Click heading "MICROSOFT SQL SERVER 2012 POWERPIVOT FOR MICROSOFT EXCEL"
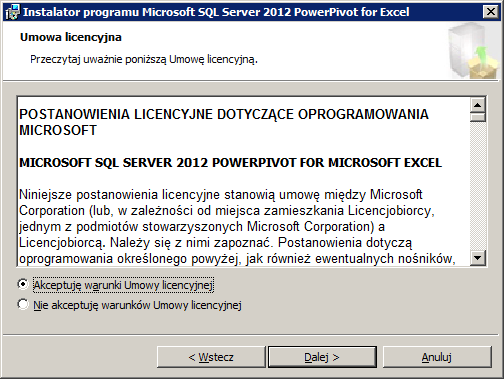504x379 pixels. point(230,163)
